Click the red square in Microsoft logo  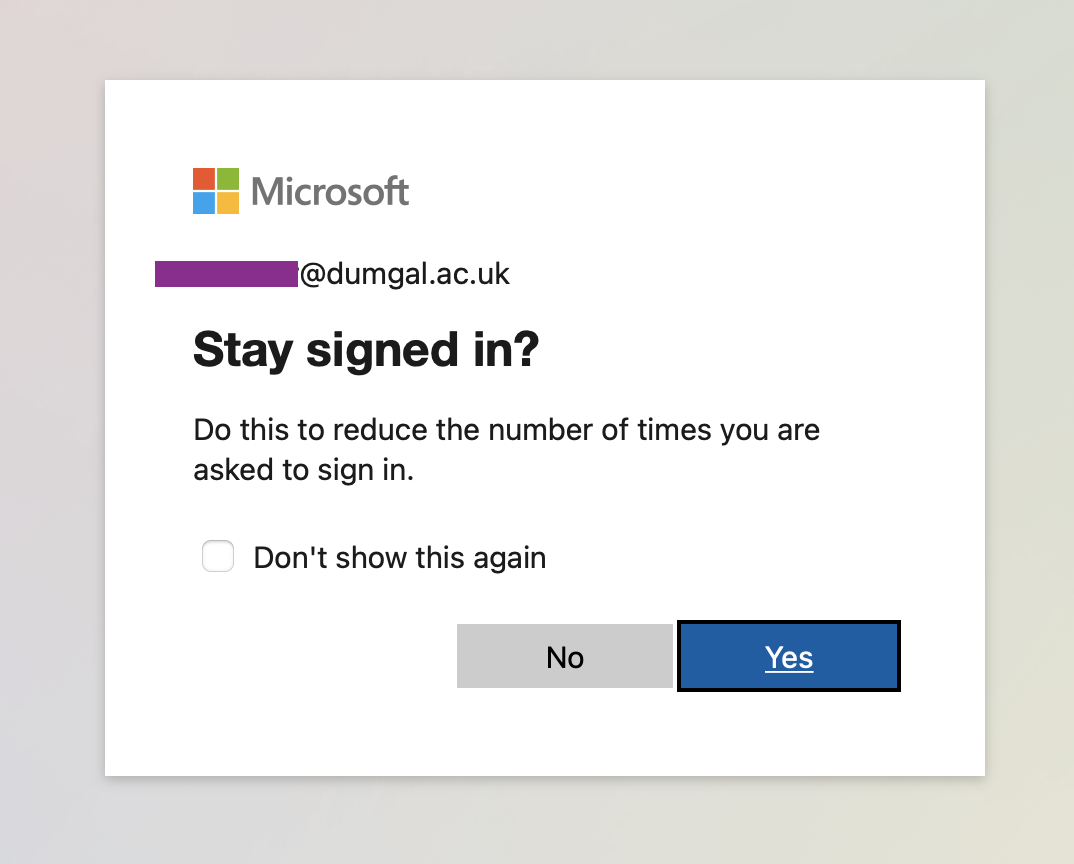[204, 179]
